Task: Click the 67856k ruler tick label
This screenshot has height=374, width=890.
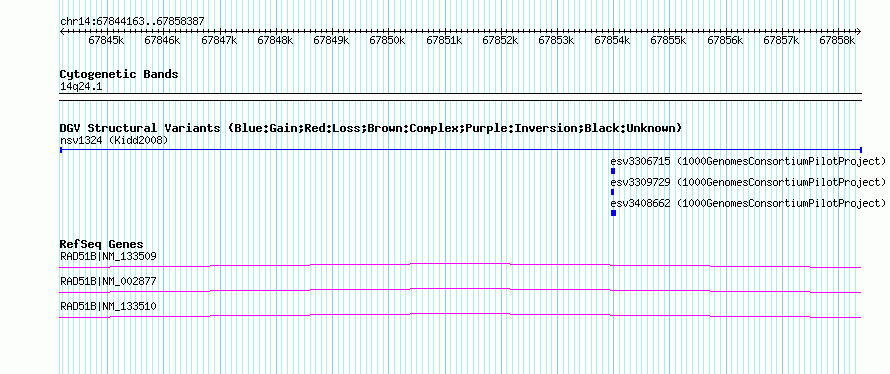Action: click(x=725, y=40)
